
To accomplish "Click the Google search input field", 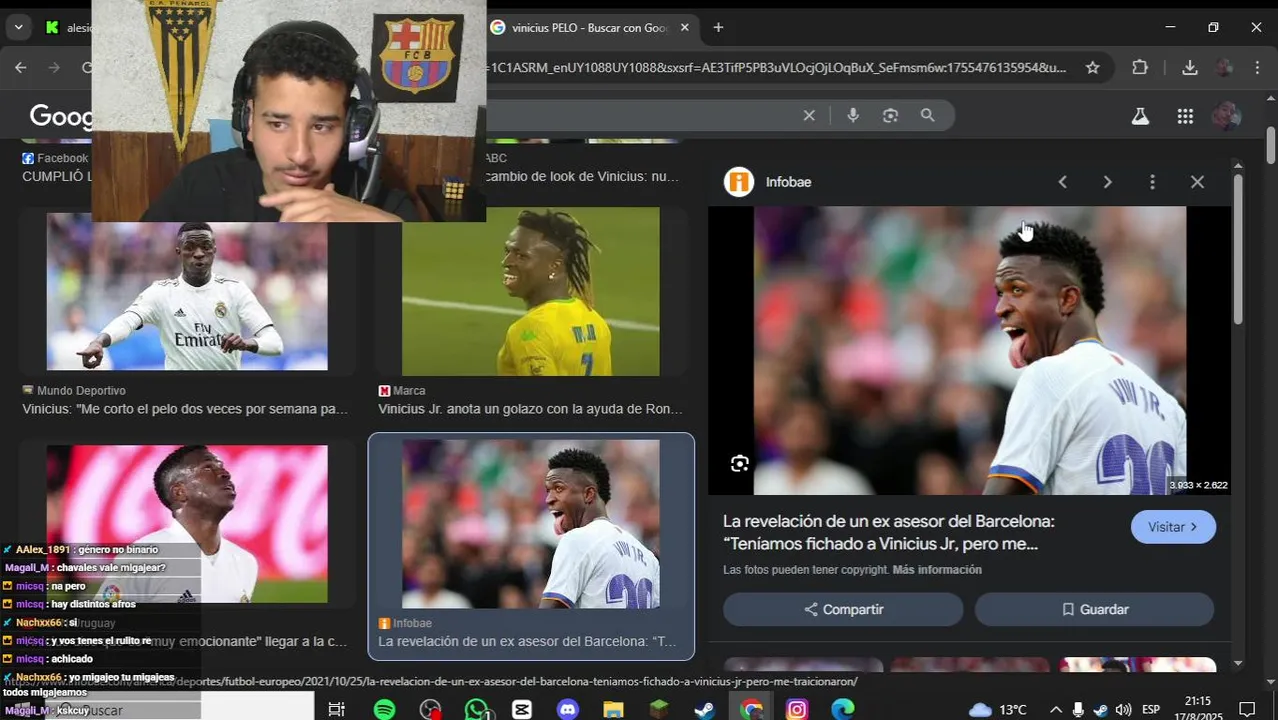I will (x=640, y=115).
